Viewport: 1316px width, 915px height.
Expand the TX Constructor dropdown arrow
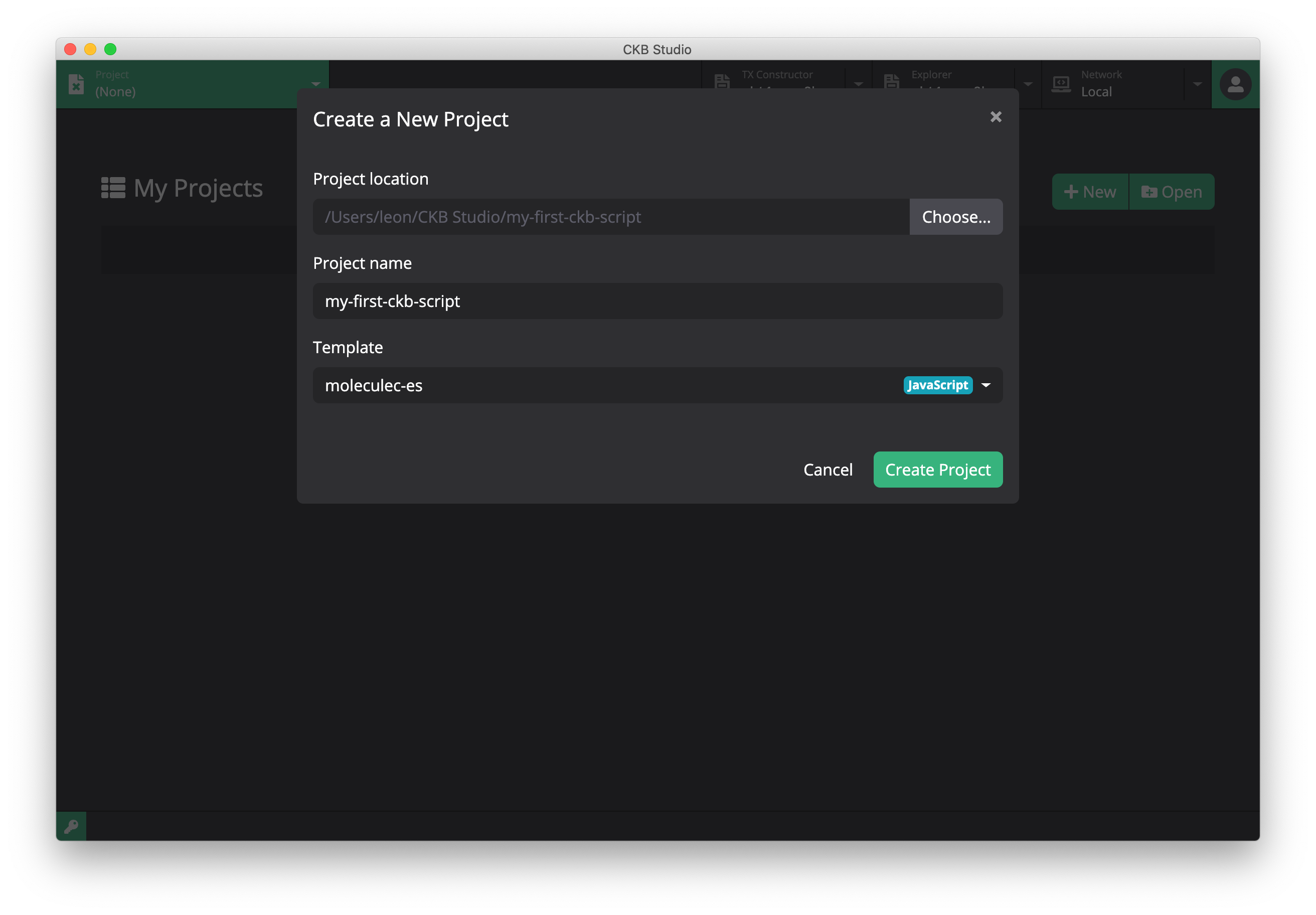tap(858, 84)
